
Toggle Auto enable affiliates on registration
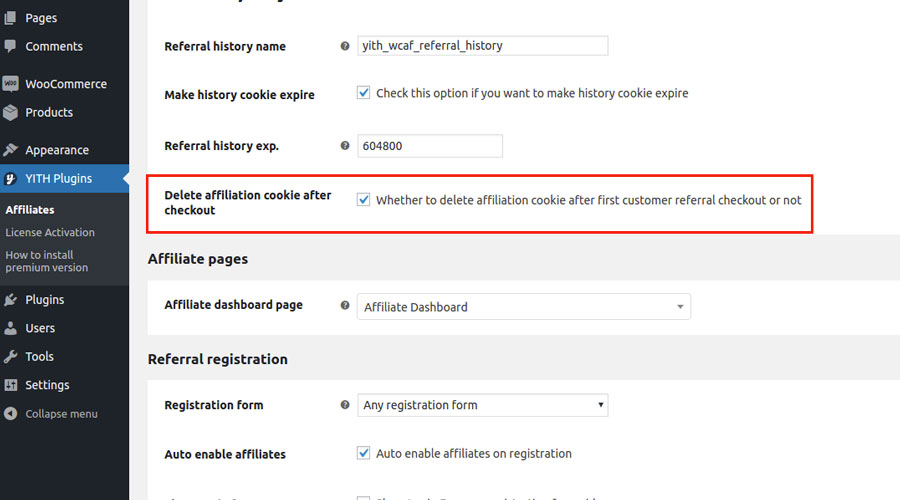(x=363, y=453)
